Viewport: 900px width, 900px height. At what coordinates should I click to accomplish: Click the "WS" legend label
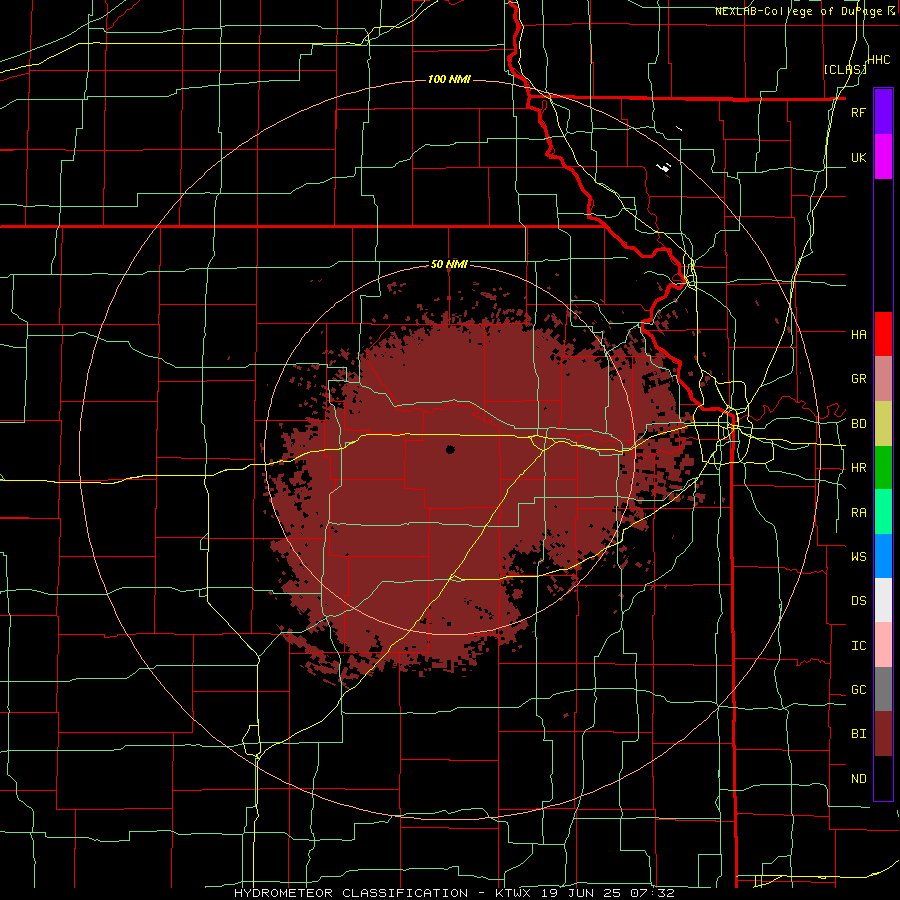(858, 557)
